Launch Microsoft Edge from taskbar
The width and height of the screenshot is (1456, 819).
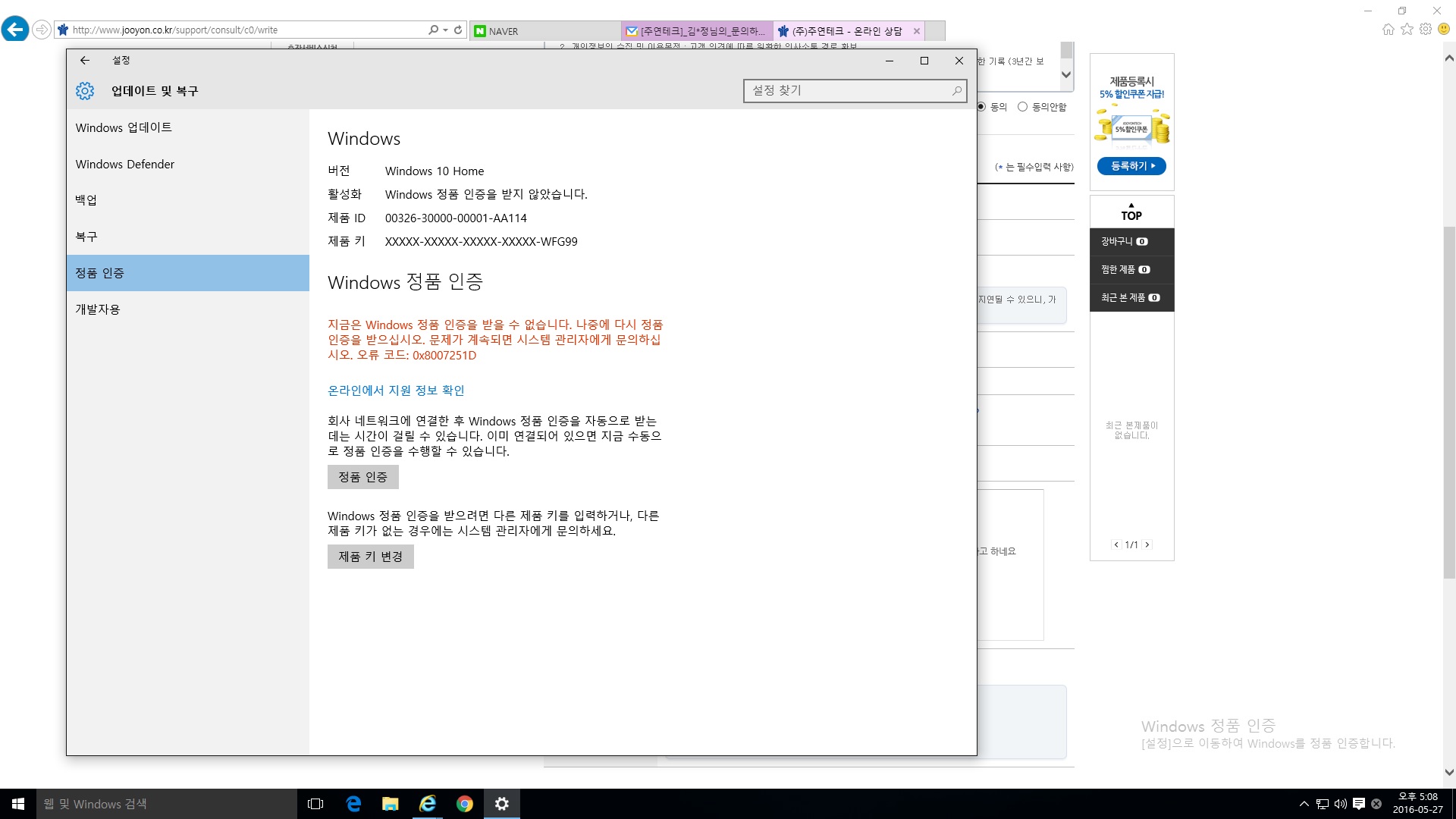tap(353, 804)
